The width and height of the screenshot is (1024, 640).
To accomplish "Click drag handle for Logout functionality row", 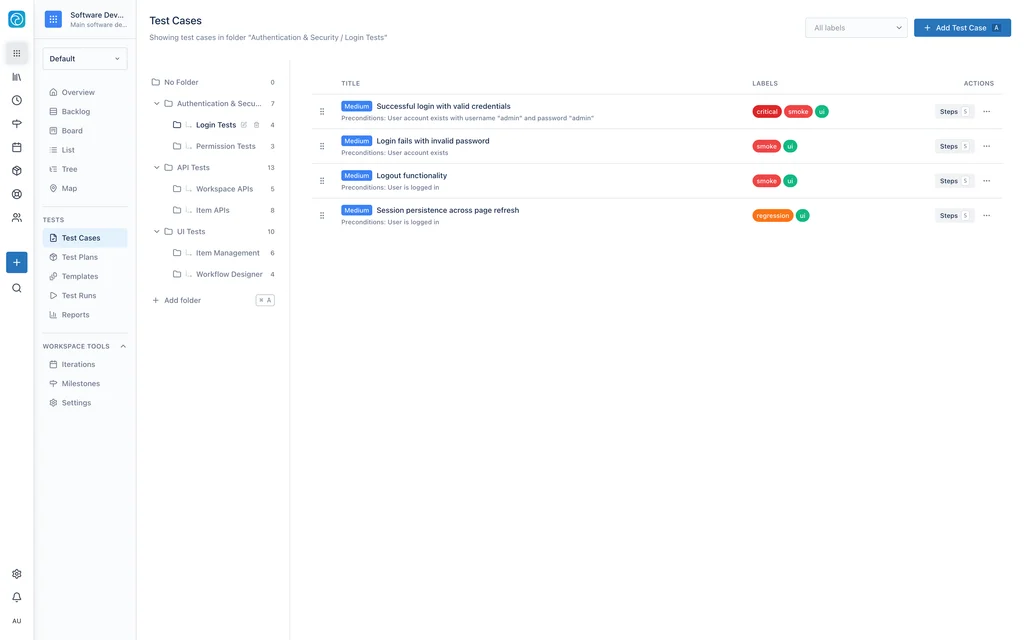I will (322, 181).
